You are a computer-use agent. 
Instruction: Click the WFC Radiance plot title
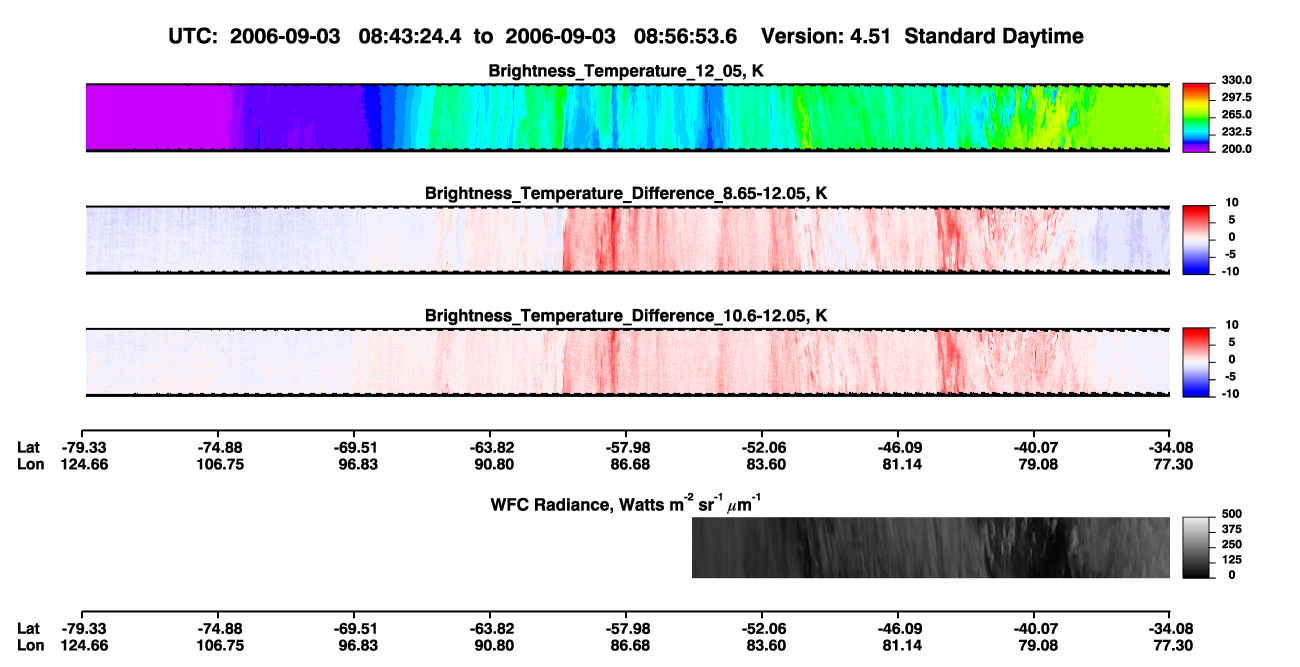click(627, 503)
